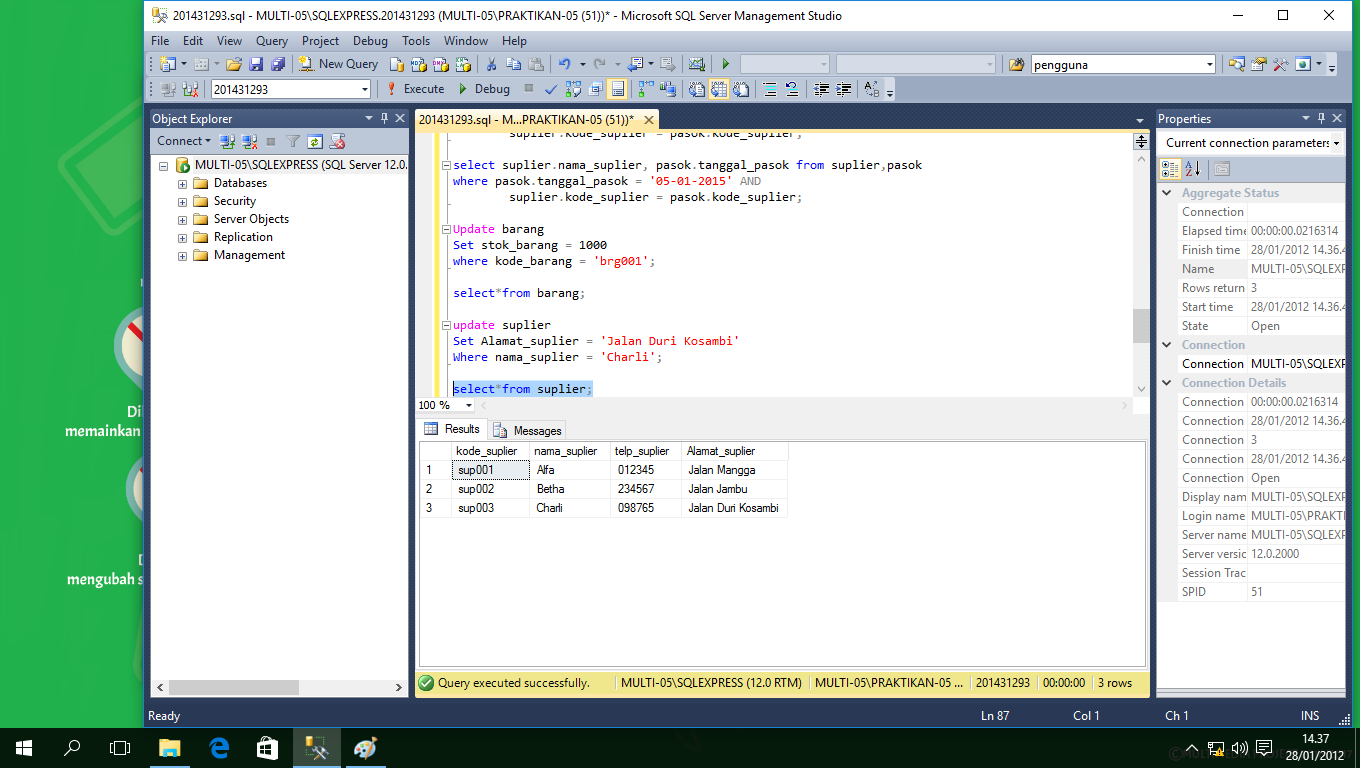The image size is (1360, 768).
Task: Parse the query using the checkmark icon
Action: coord(550,89)
